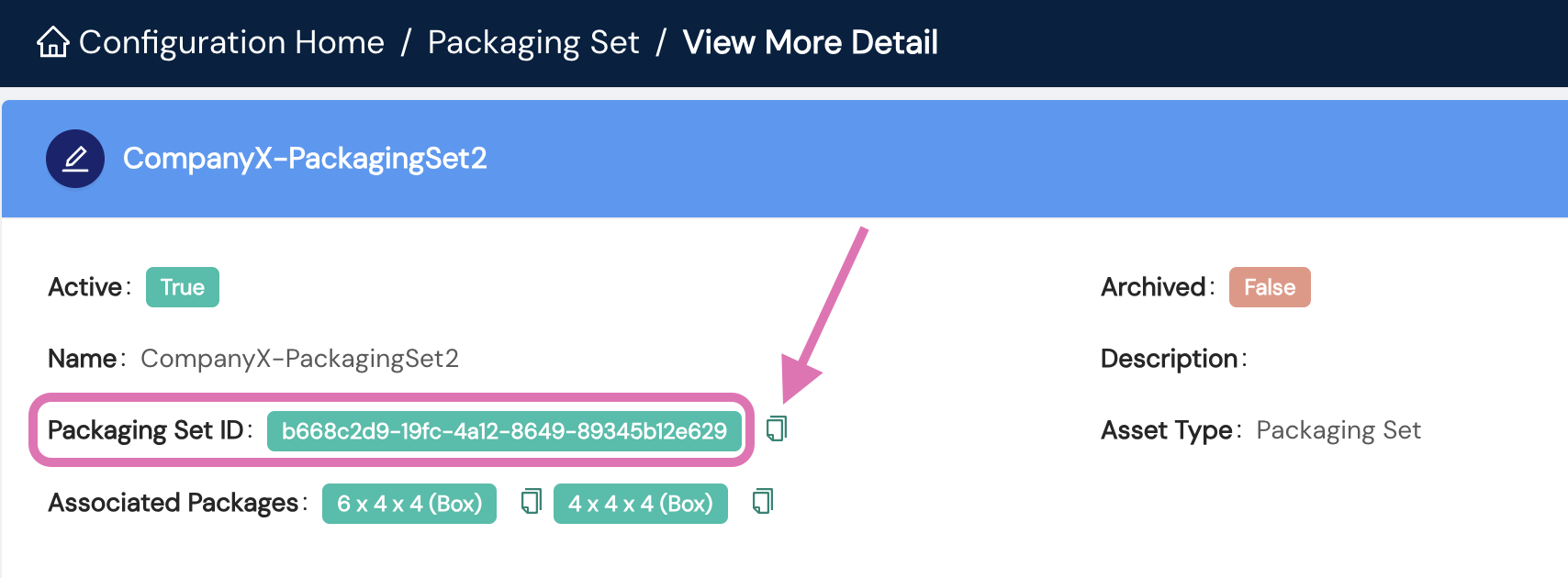Screen dimensions: 1568x578
Task: Select the pencil edit icon on the header
Action: 74,158
